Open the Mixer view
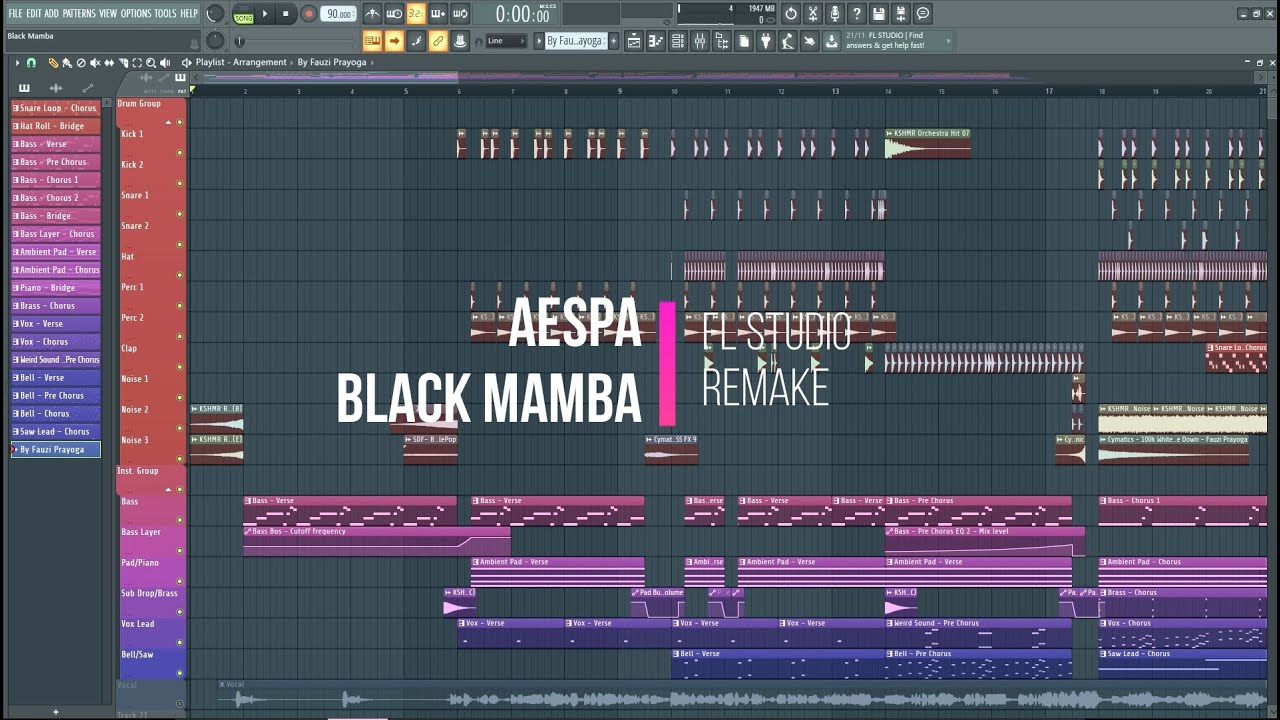Viewport: 1280px width, 720px height. pos(700,41)
